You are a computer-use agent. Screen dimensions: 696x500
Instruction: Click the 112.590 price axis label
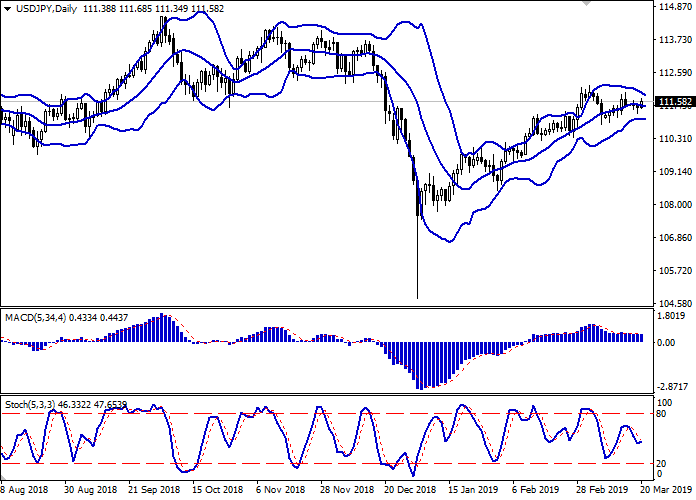[675, 73]
